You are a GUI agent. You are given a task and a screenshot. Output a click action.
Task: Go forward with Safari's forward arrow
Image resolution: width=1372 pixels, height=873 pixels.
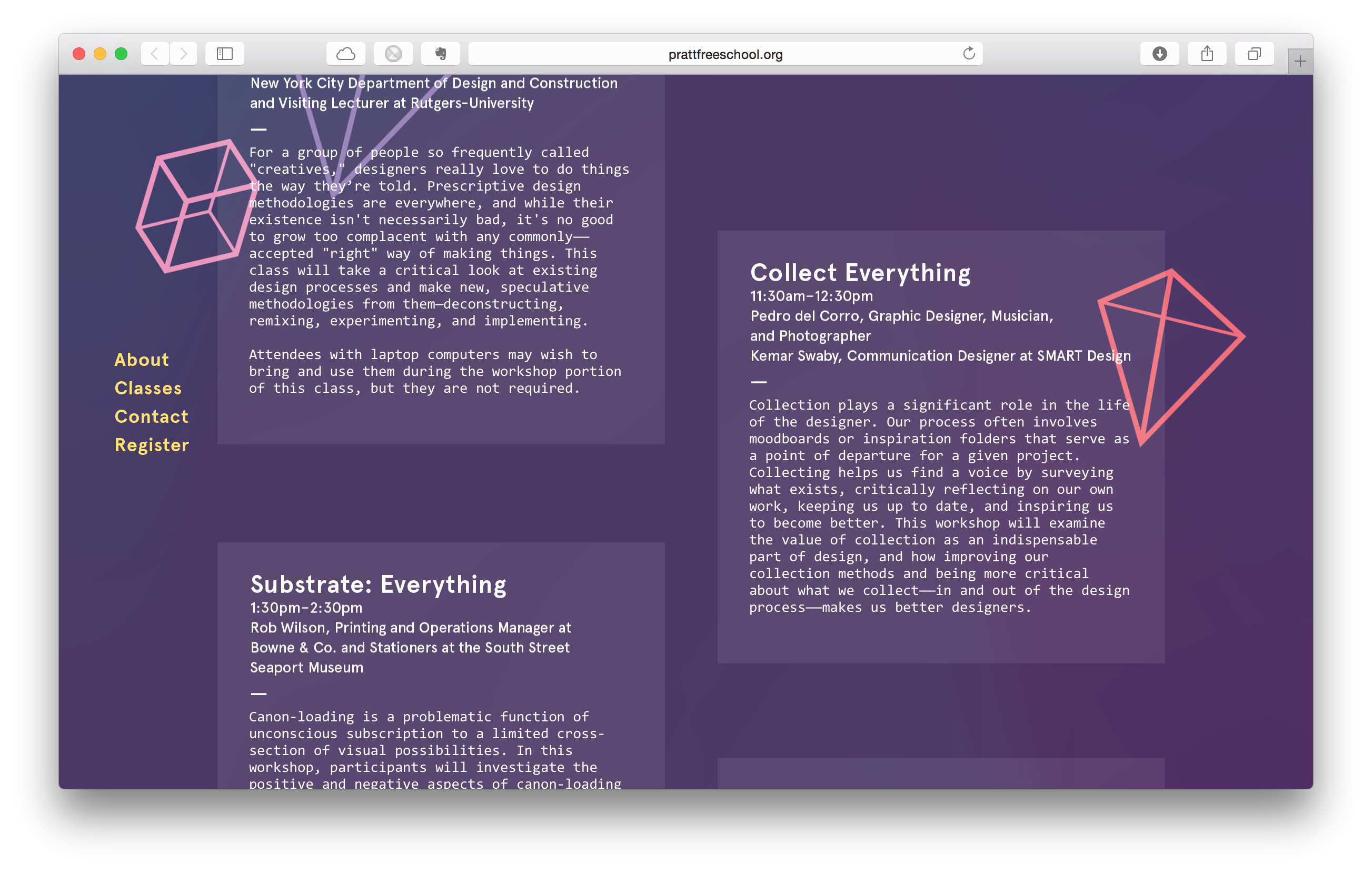coord(183,54)
